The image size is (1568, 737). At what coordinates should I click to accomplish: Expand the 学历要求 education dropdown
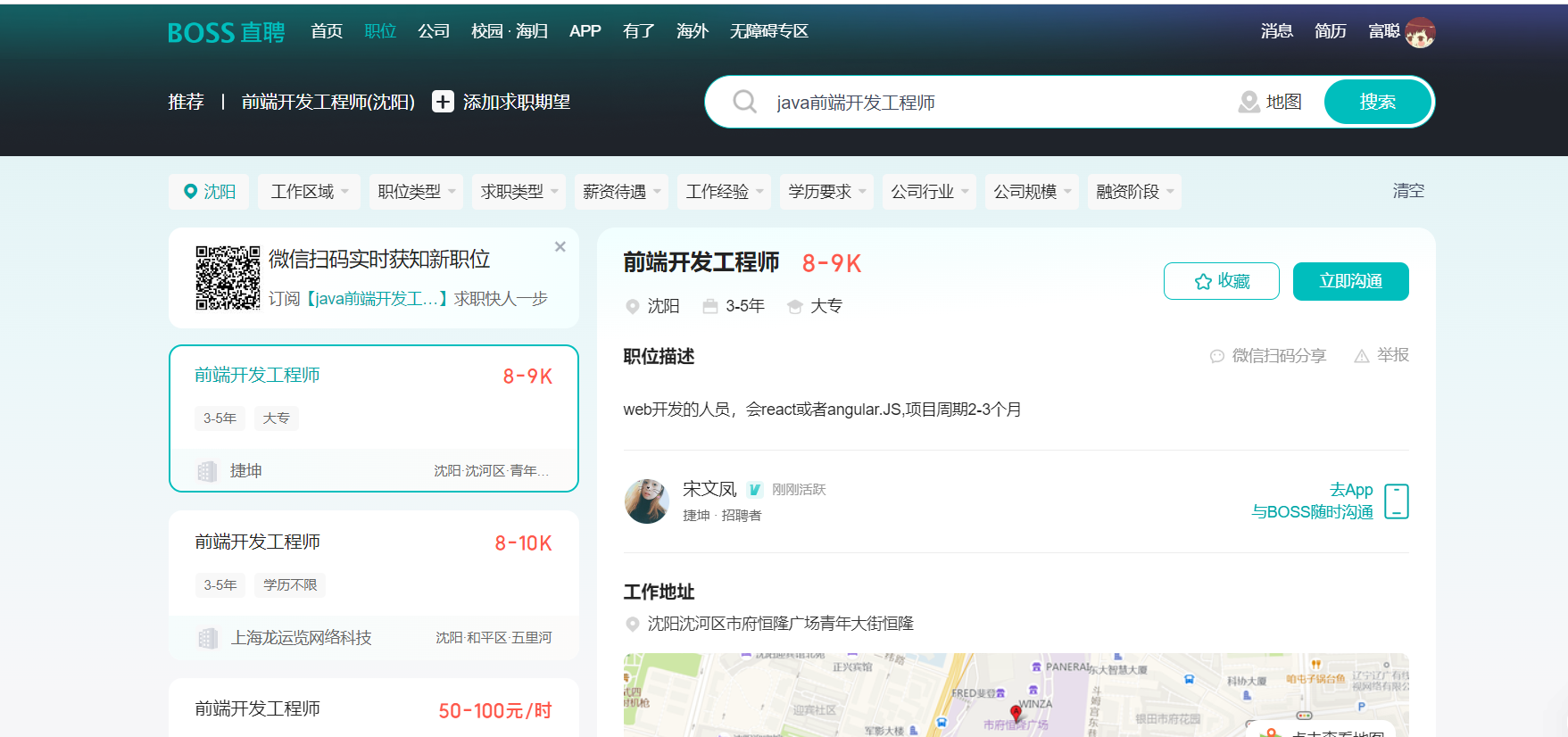tap(826, 192)
